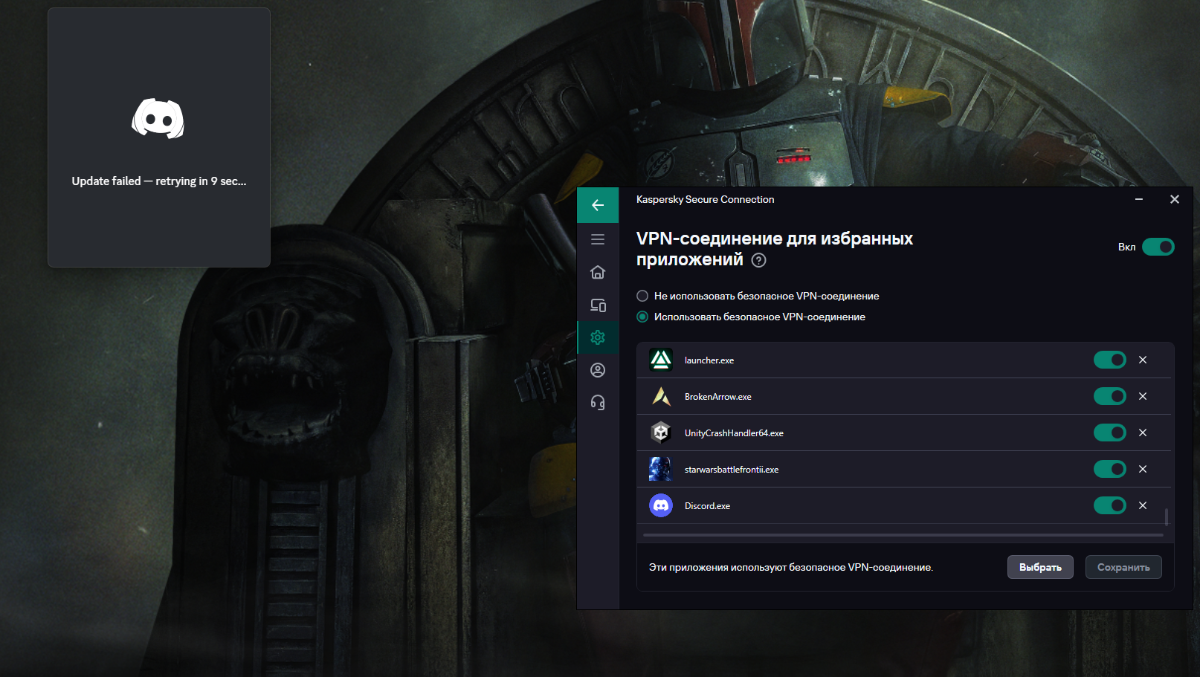Click the 'VPN-соединение для избранных приложений' heading
The width and height of the screenshot is (1200, 677).
click(775, 249)
